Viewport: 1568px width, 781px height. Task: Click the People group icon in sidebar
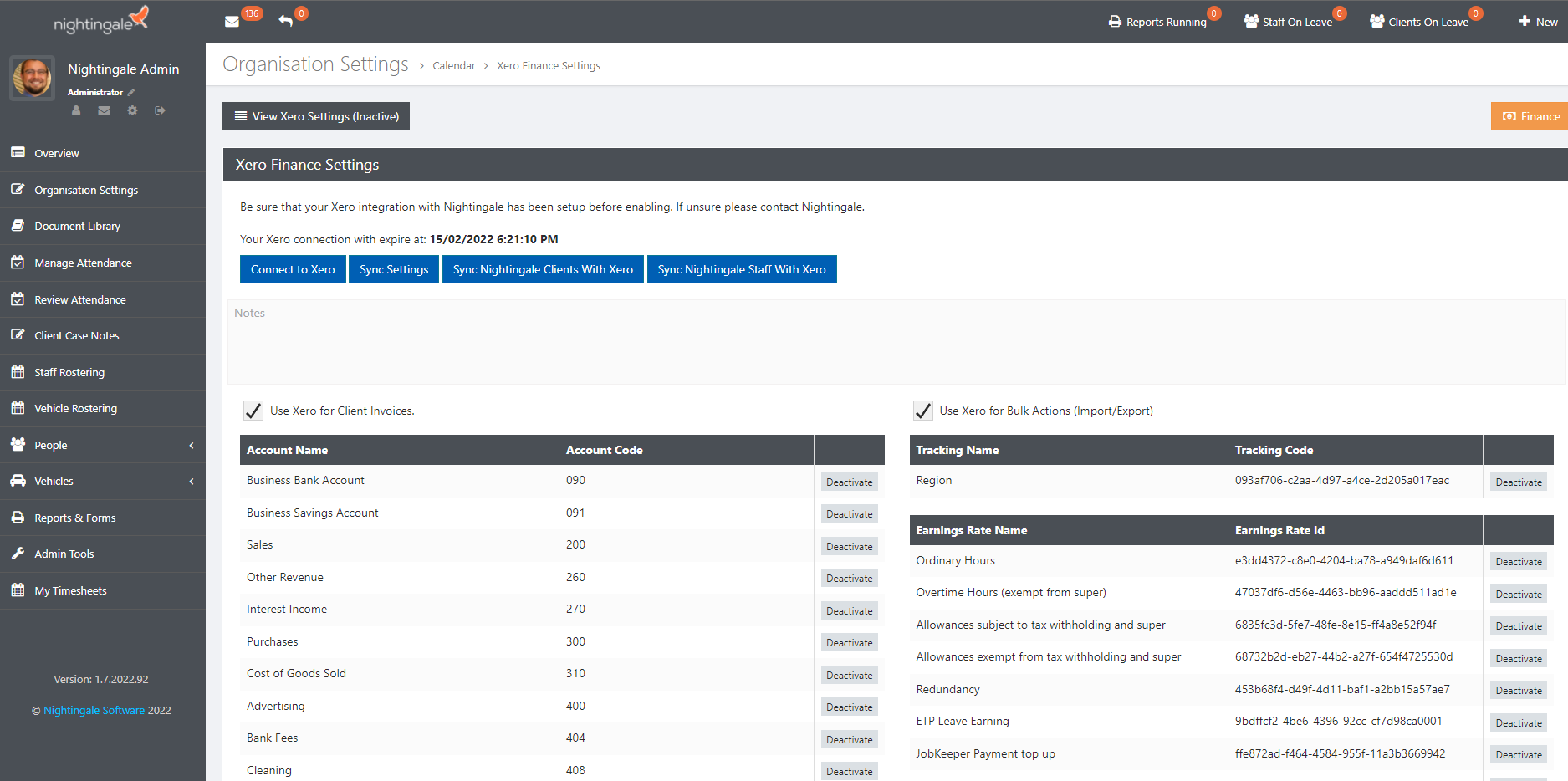(18, 445)
